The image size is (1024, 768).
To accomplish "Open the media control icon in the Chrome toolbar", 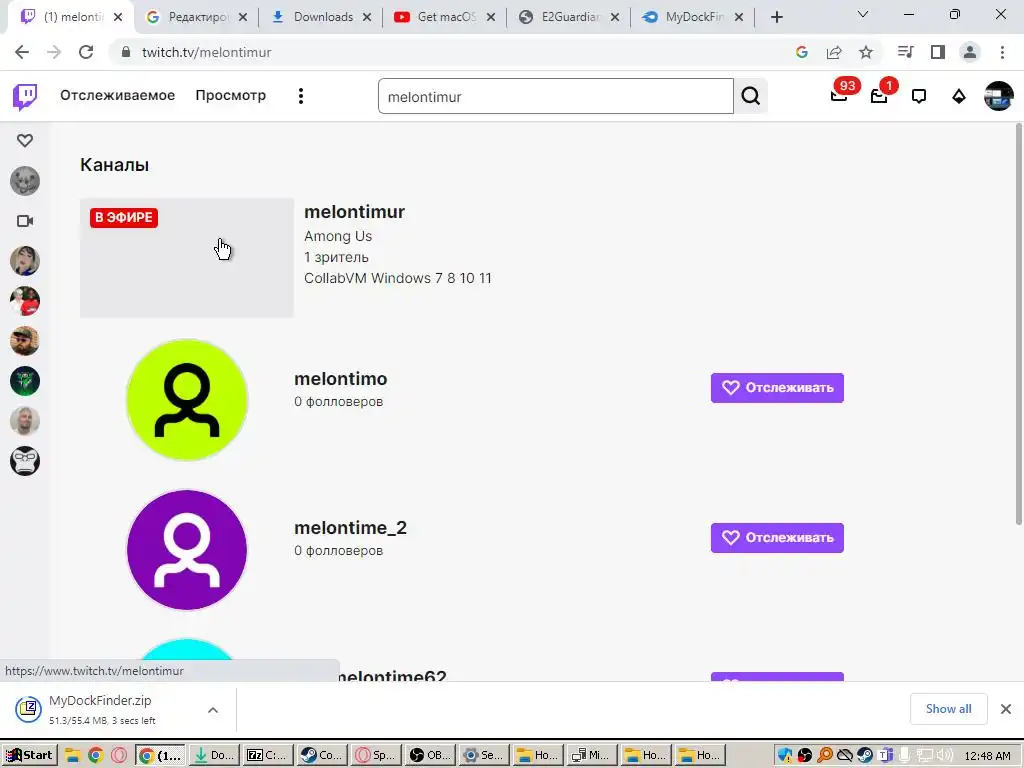I will click(x=905, y=52).
